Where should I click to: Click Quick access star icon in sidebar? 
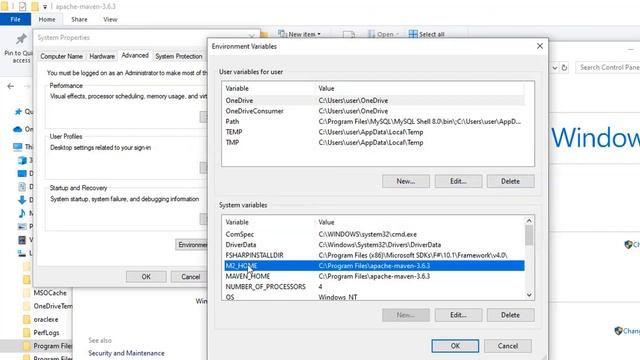click(18, 112)
